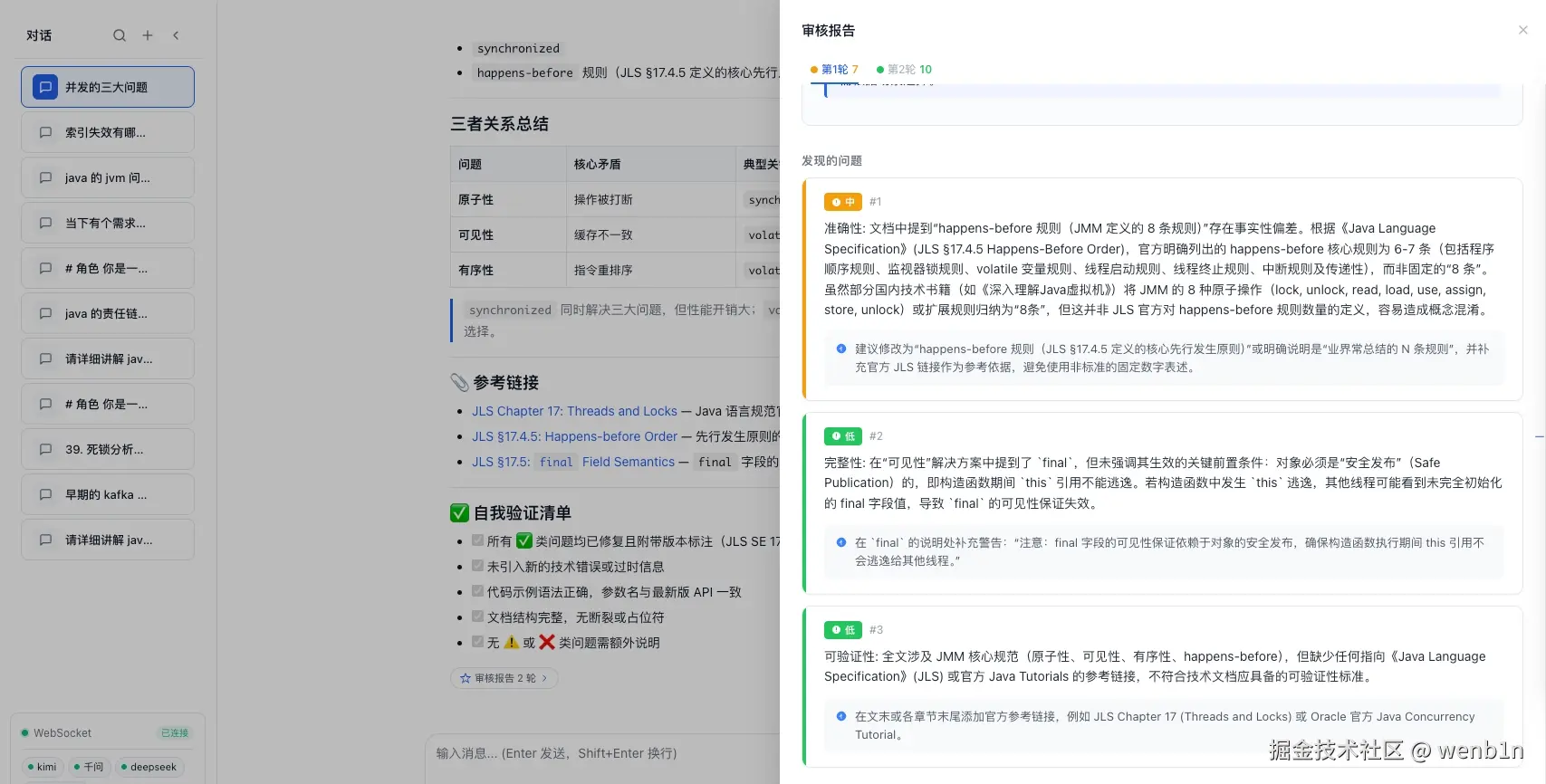Click the 有序性 table cell
Screen dimensions: 1546x784
[508, 270]
